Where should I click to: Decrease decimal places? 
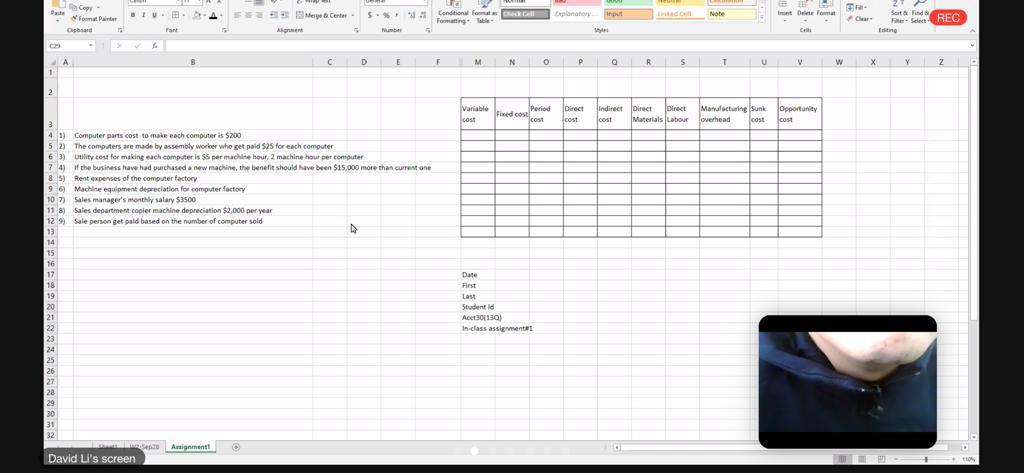click(x=422, y=15)
